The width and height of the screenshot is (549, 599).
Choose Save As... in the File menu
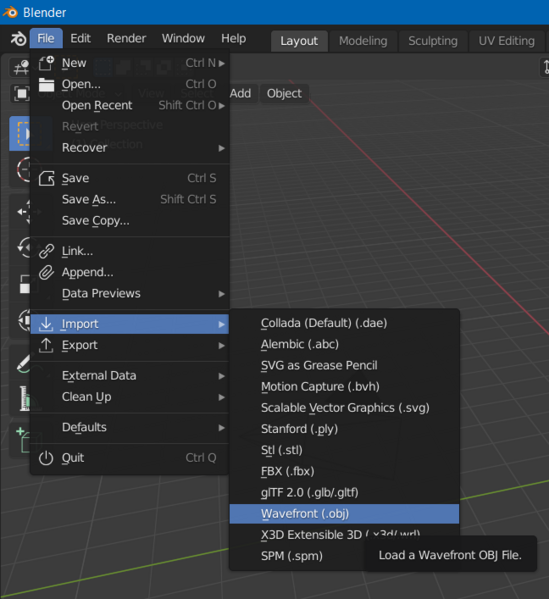pyautogui.click(x=130, y=199)
